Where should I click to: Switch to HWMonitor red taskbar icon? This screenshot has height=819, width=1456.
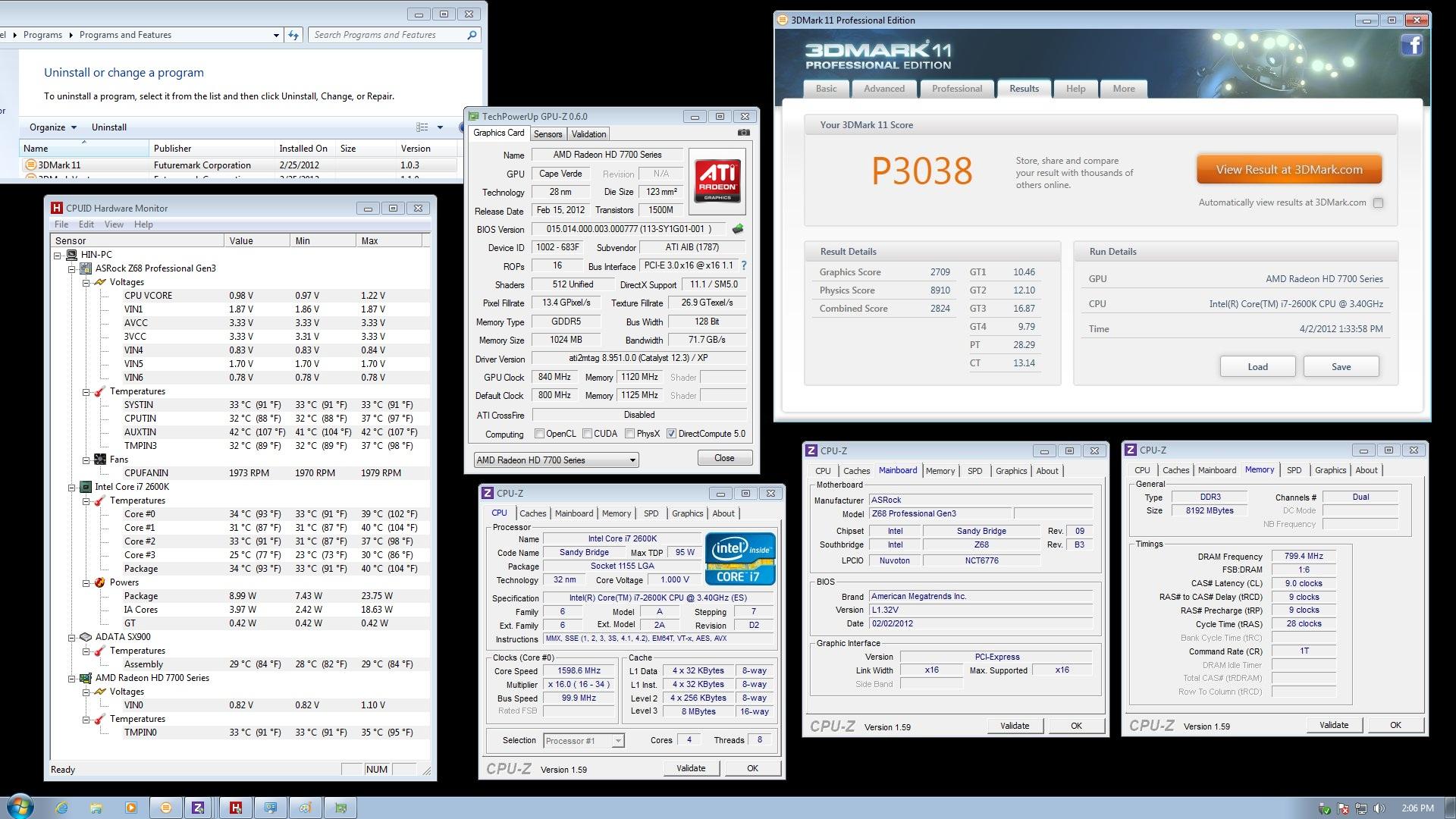point(236,808)
